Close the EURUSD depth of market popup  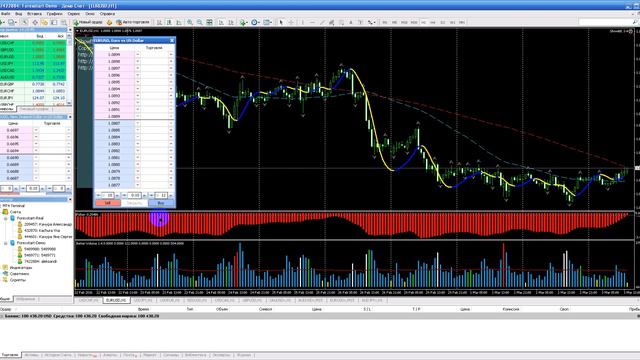(172, 40)
